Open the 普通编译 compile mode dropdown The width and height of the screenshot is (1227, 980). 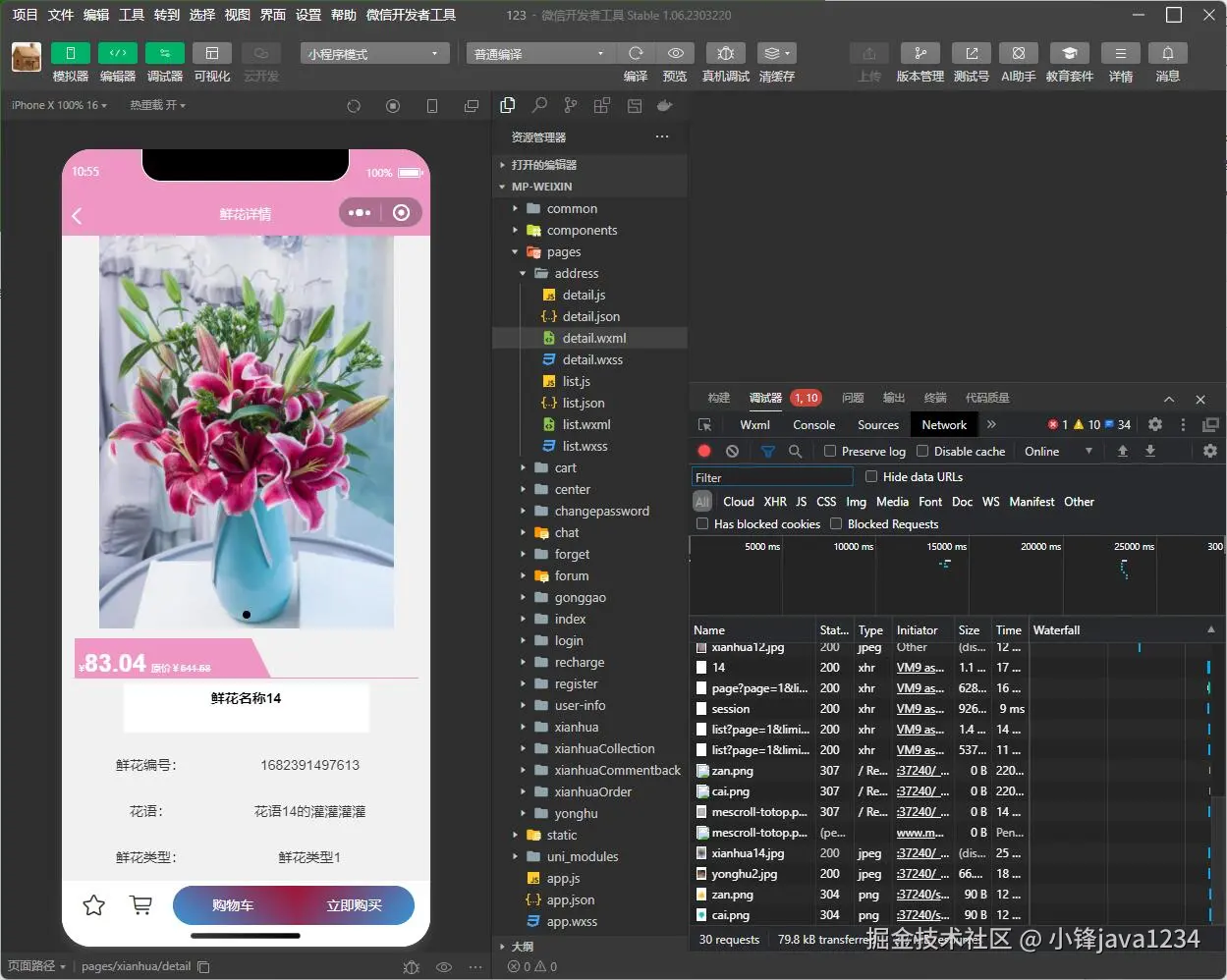(539, 53)
